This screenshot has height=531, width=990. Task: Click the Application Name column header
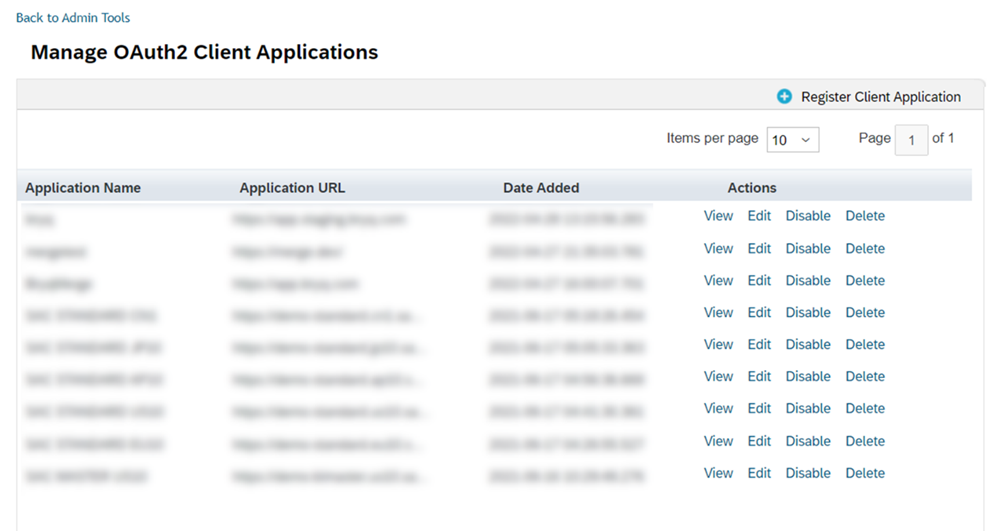[x=83, y=188]
